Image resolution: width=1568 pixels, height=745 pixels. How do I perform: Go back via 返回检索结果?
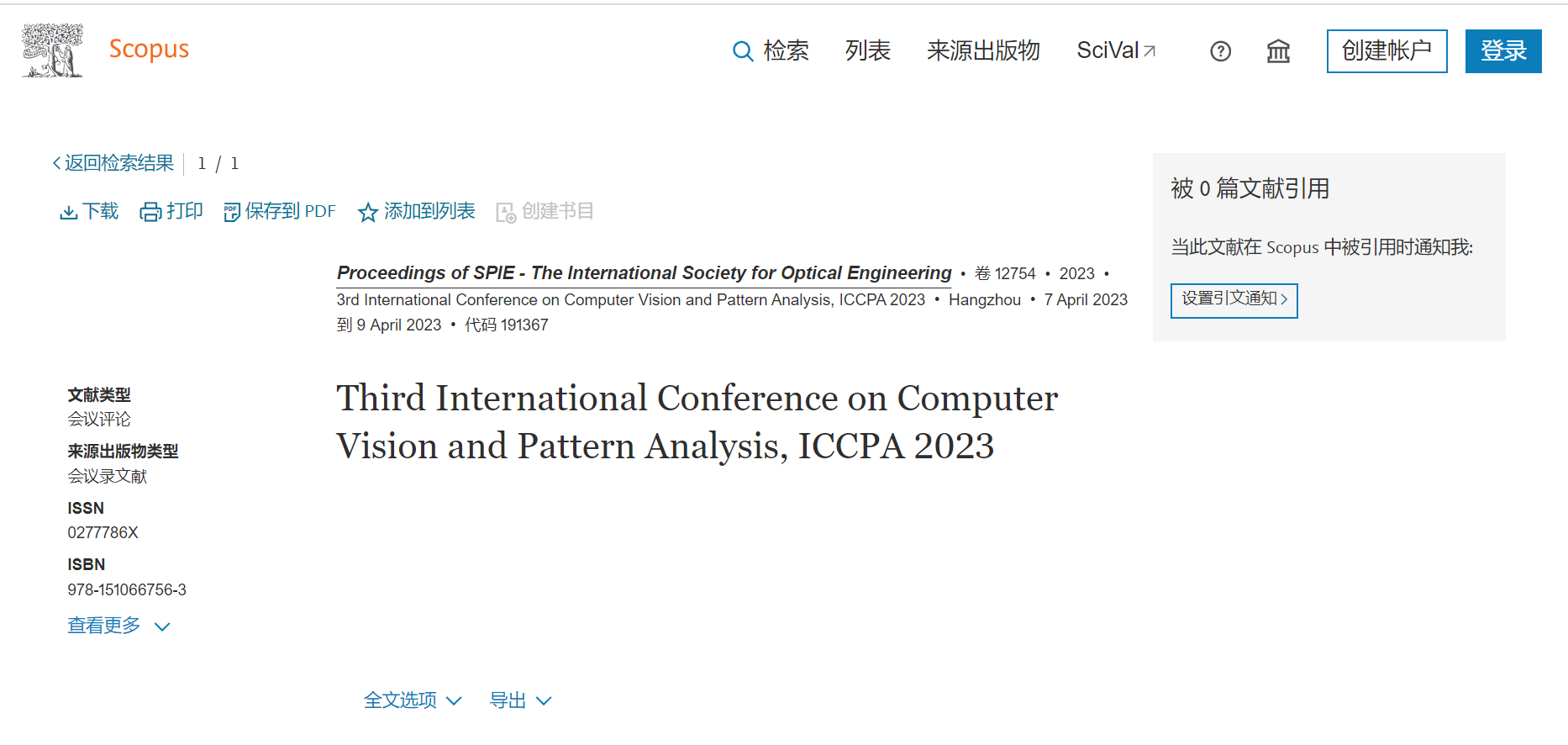(113, 163)
